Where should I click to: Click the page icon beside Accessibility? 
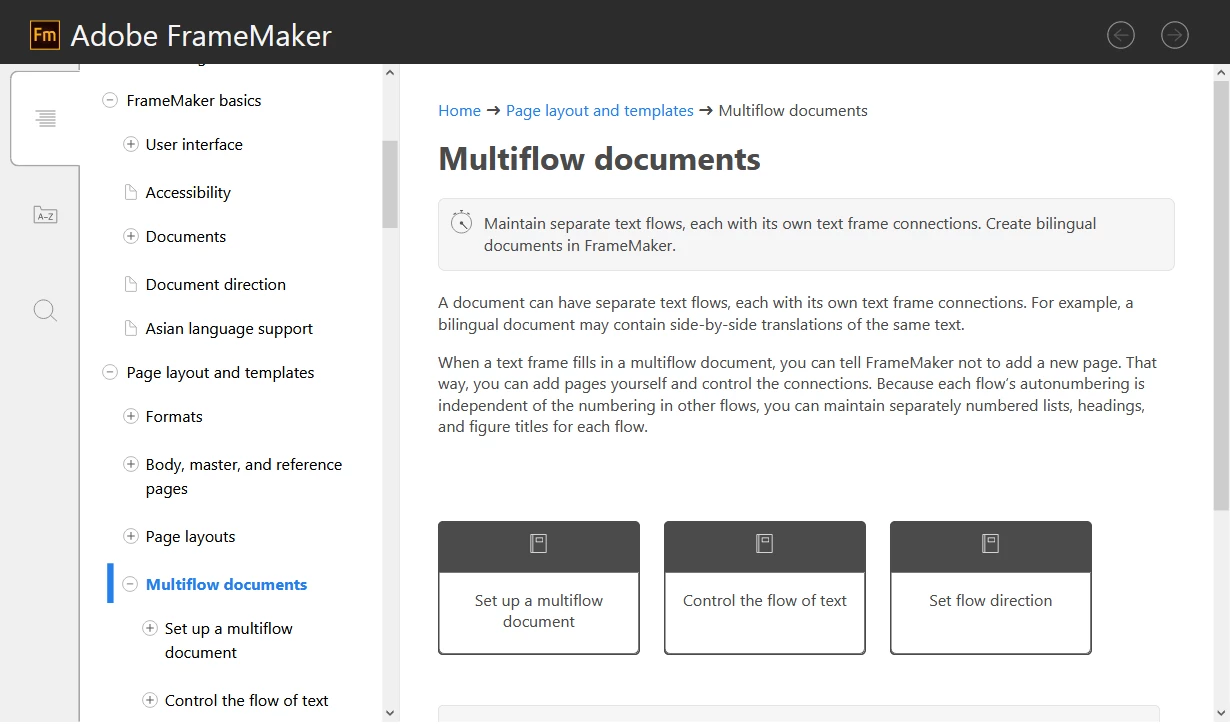(x=130, y=192)
